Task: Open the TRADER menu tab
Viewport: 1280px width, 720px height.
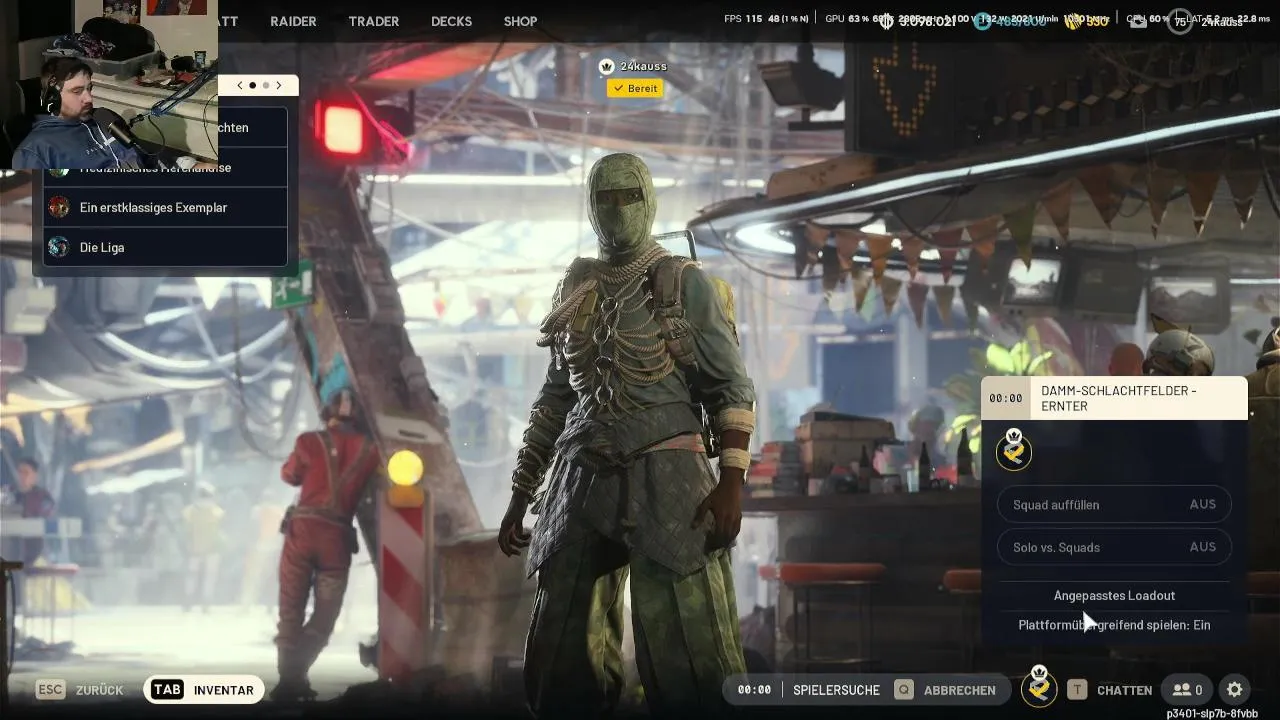Action: 373,21
